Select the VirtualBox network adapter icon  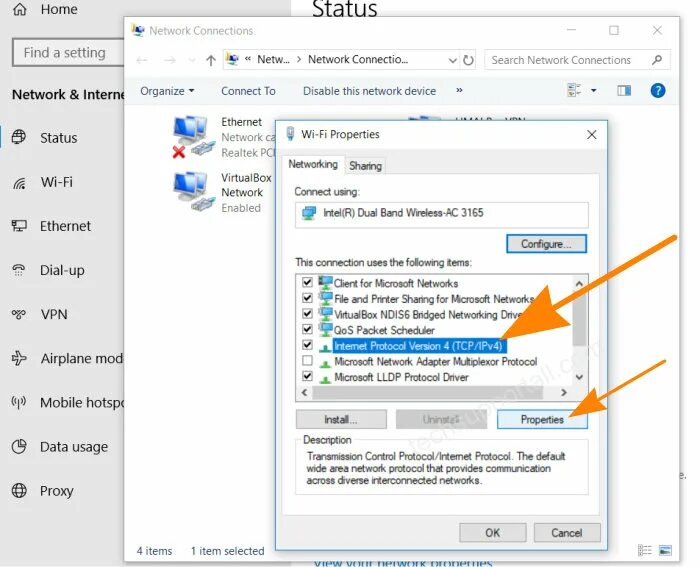(193, 191)
